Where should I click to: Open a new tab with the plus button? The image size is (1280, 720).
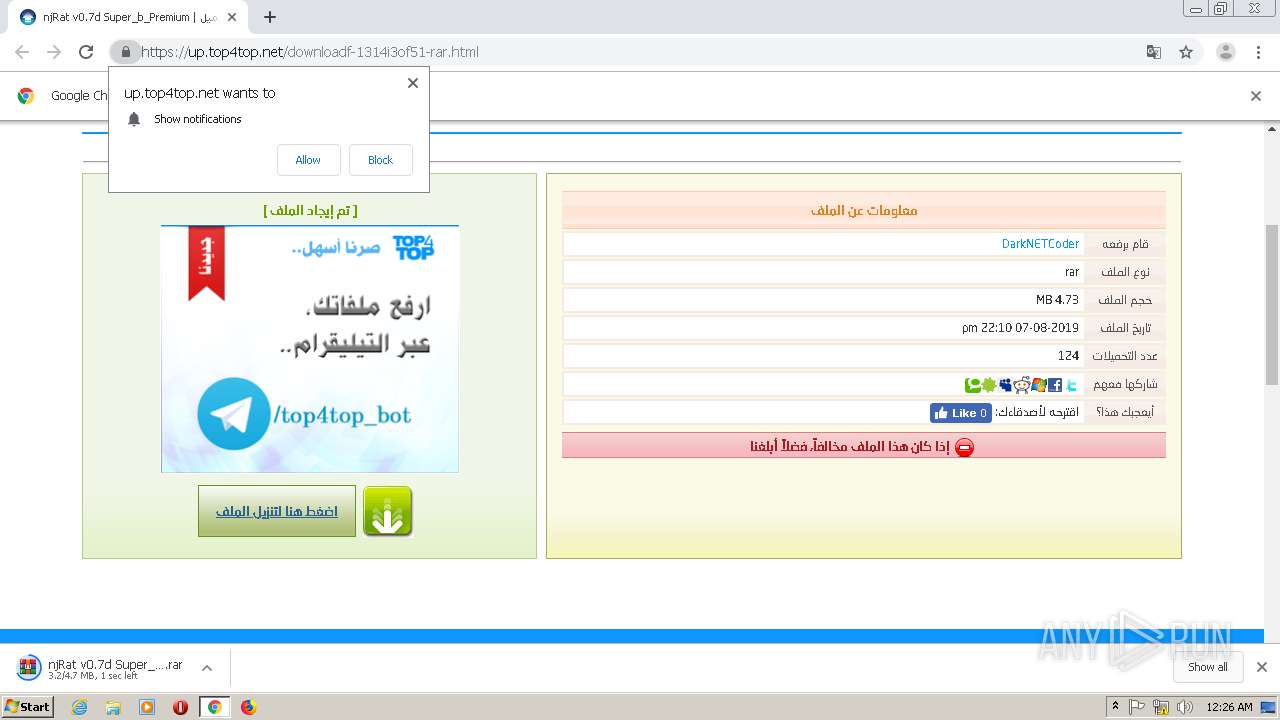(269, 17)
